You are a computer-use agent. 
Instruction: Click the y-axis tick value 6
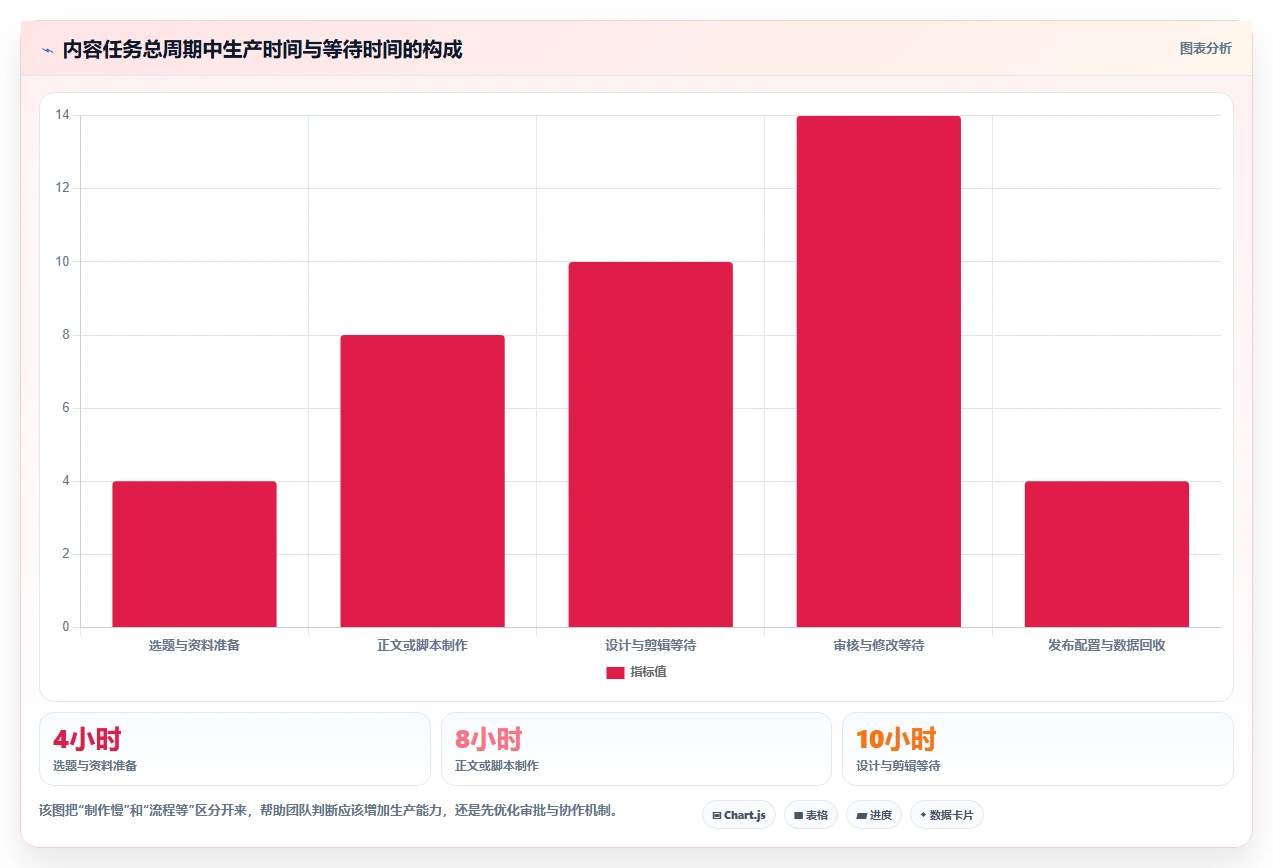click(x=66, y=408)
